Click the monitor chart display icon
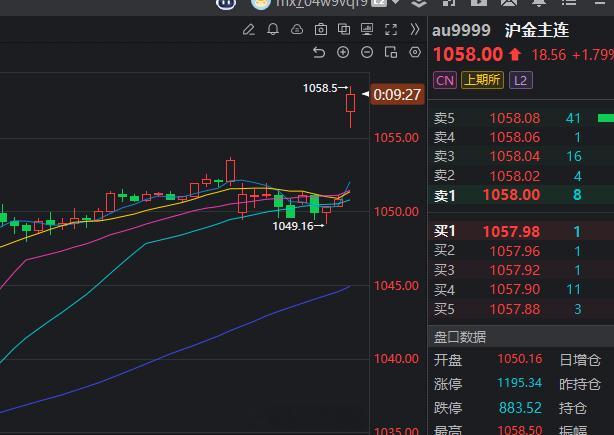This screenshot has height=435, width=614. coord(367,29)
